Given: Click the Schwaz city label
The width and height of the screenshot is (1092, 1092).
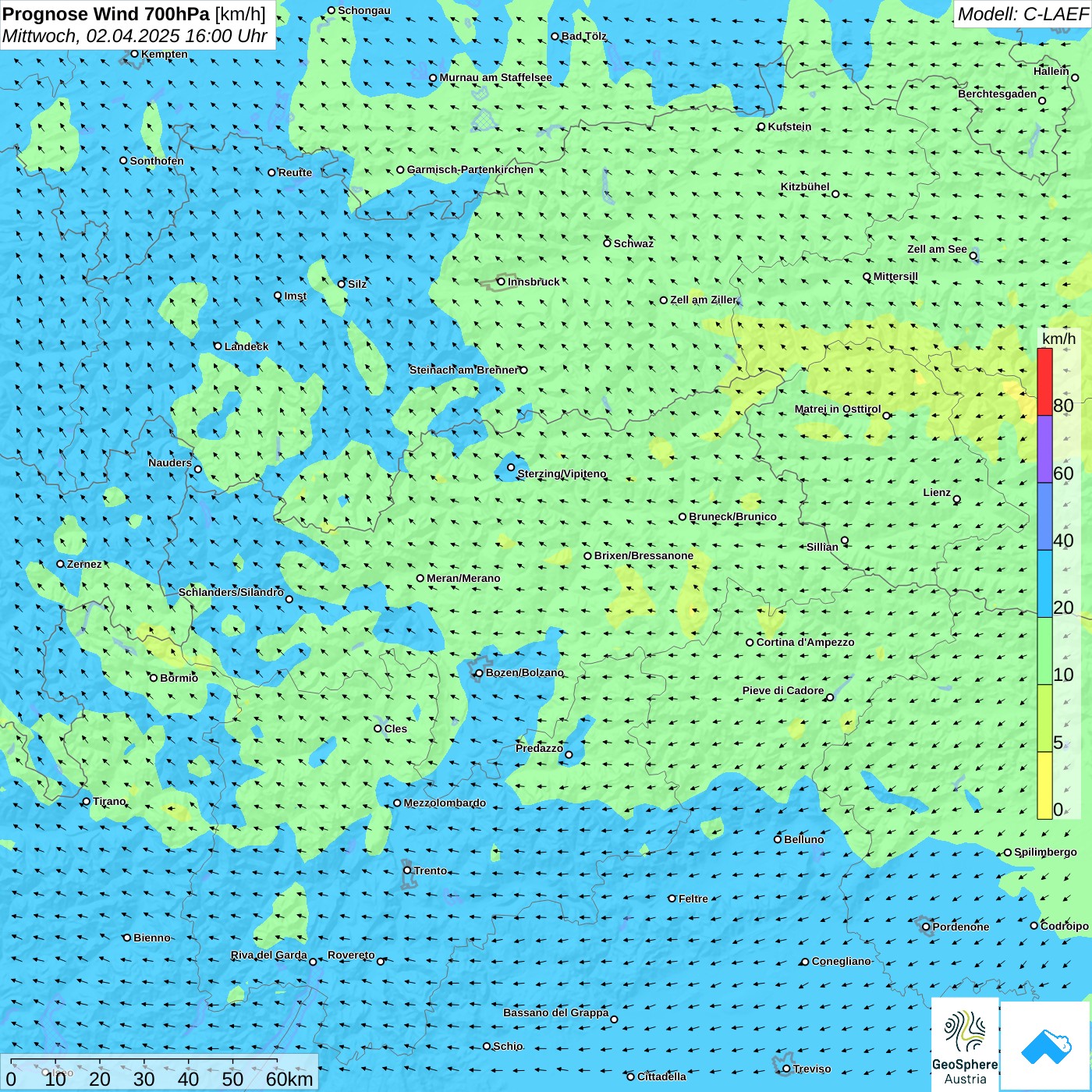Looking at the screenshot, I should (x=633, y=243).
